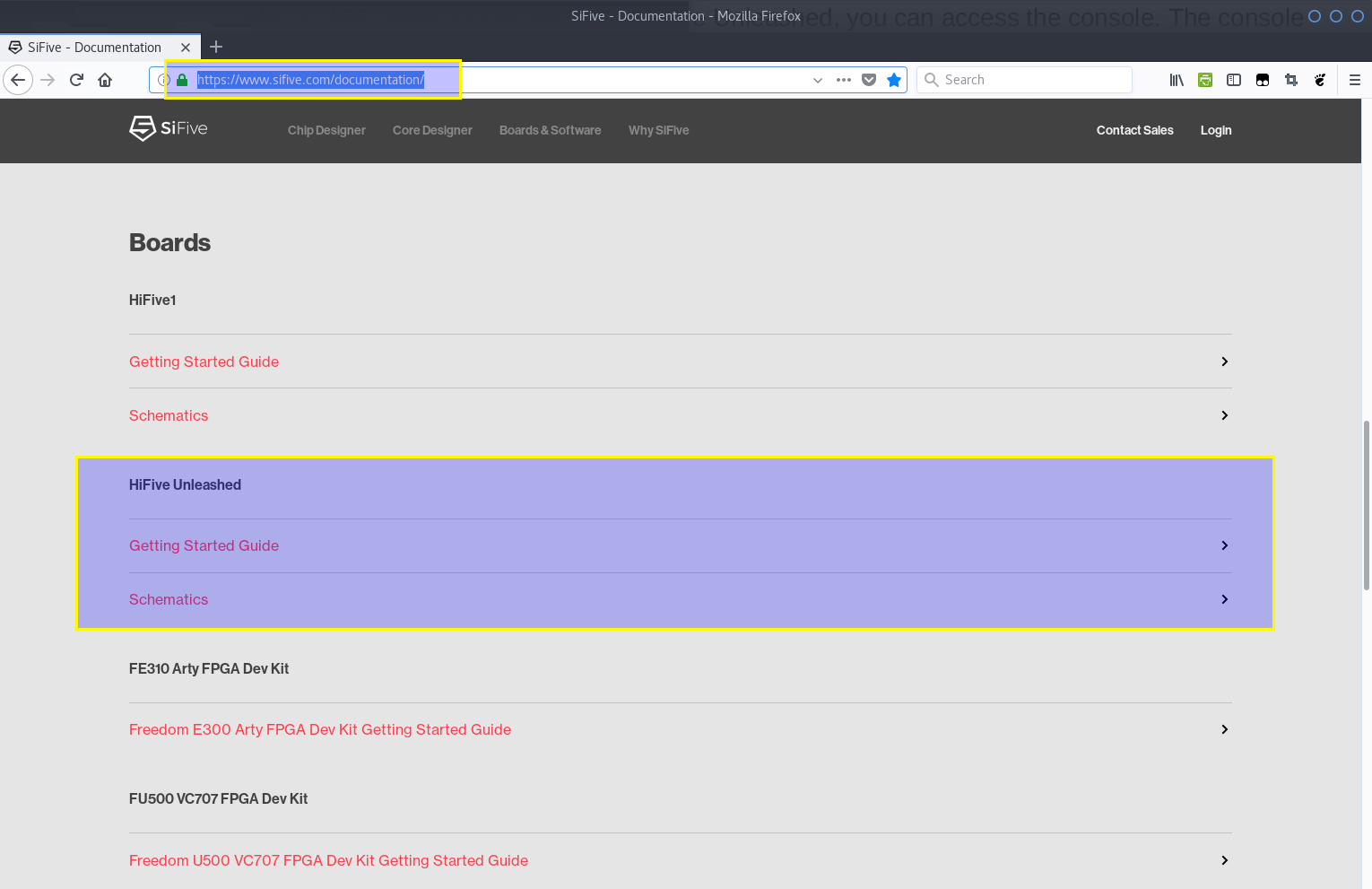Click the "FU500 VC707 FPGA Dev Kit" heading
Viewport: 1372px width, 889px height.
(218, 798)
